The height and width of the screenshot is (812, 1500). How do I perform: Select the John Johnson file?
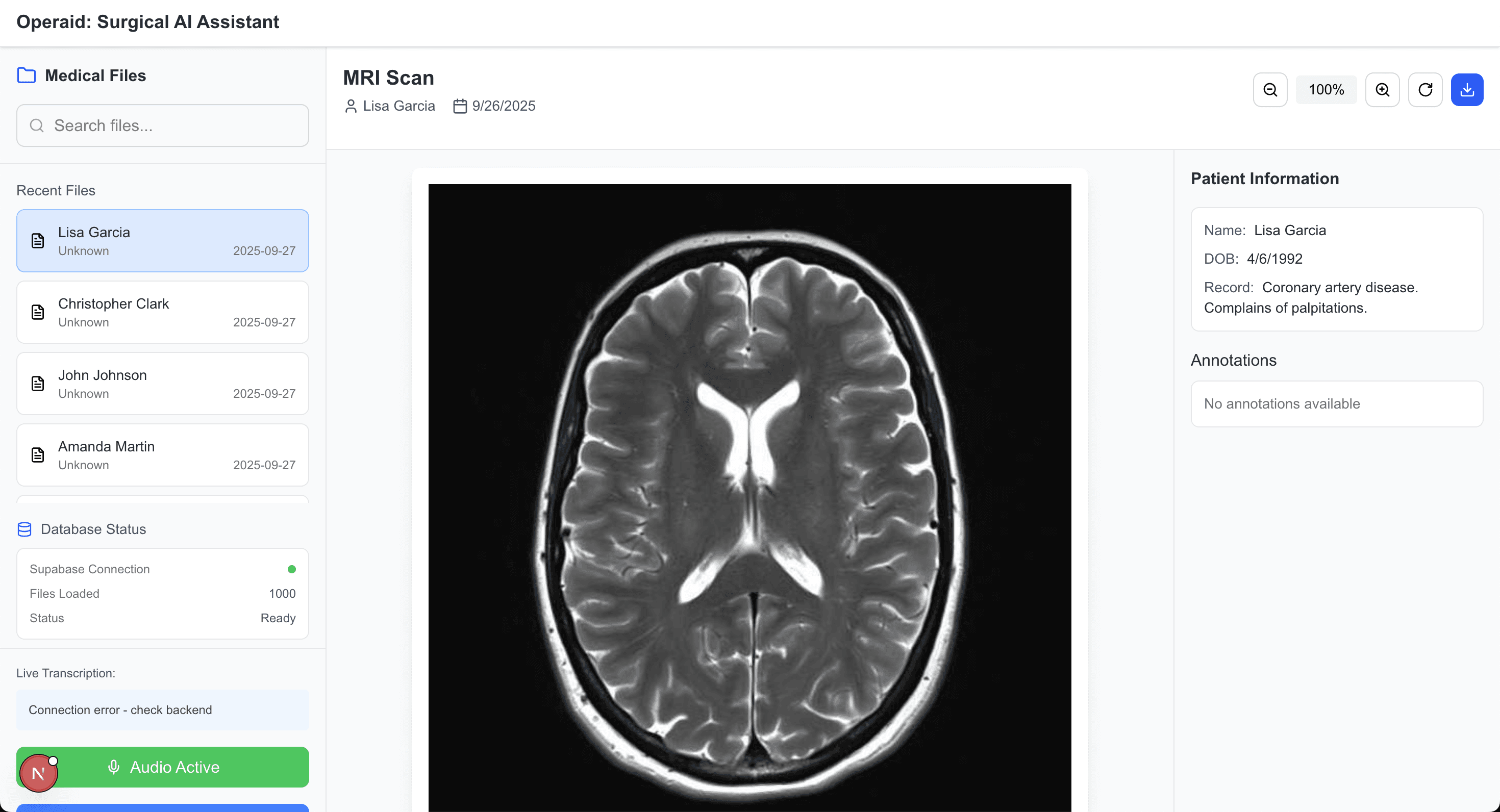(x=162, y=384)
